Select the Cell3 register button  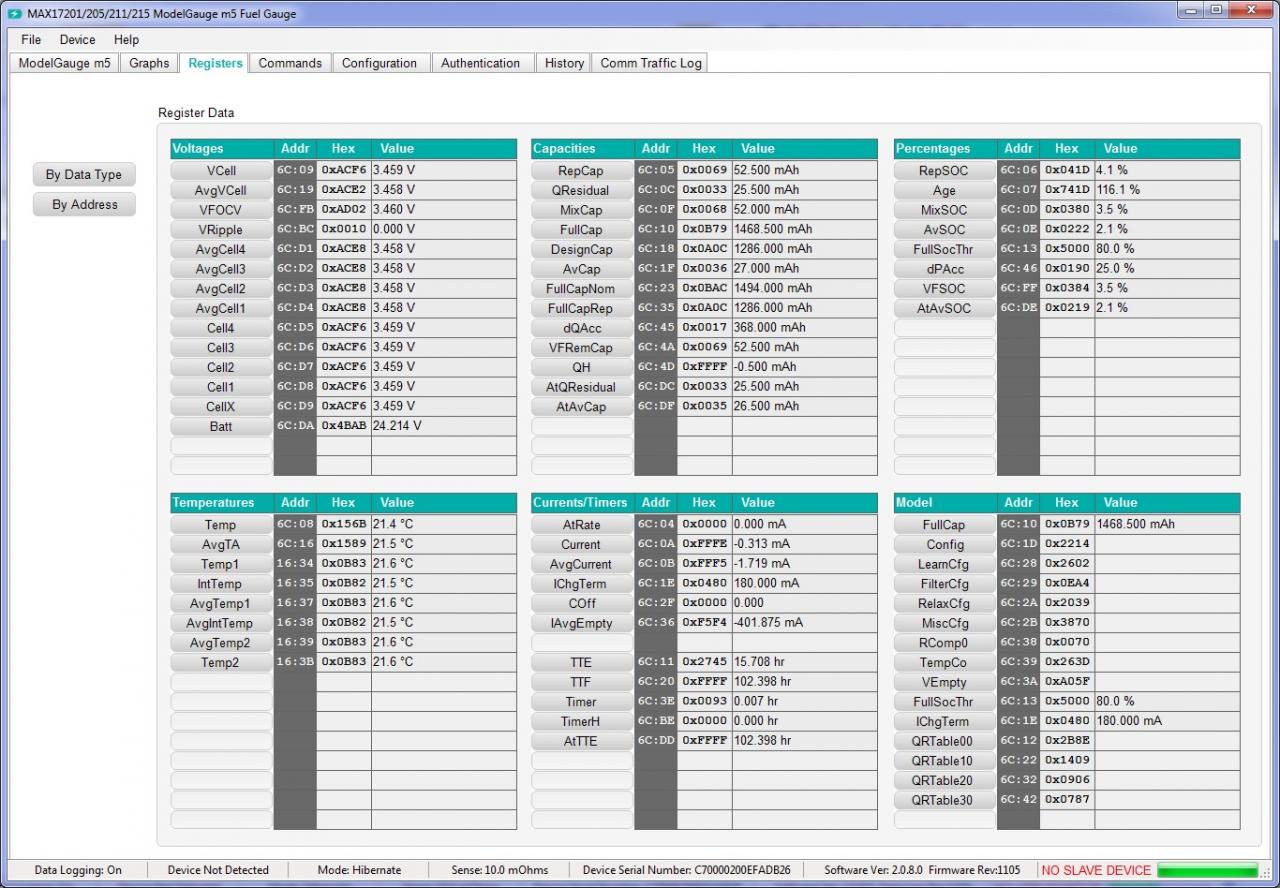(x=221, y=348)
